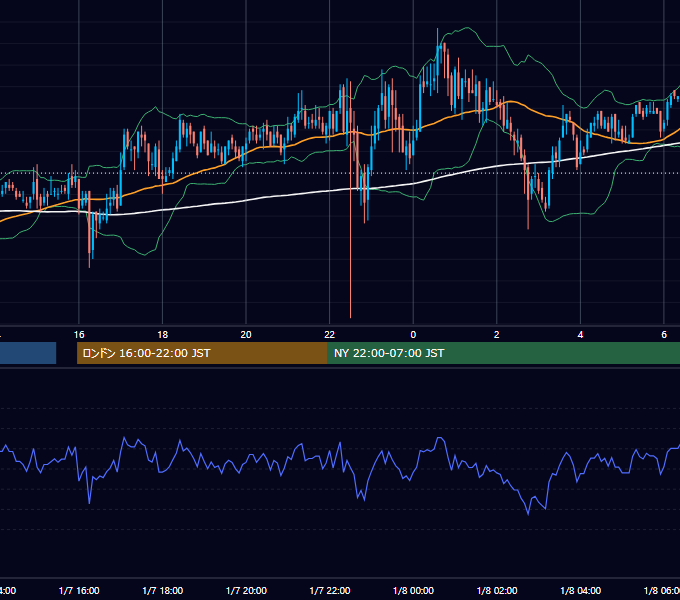Viewport: 680px width, 600px height.
Task: Click the upper time axis label 4
Action: [580, 335]
